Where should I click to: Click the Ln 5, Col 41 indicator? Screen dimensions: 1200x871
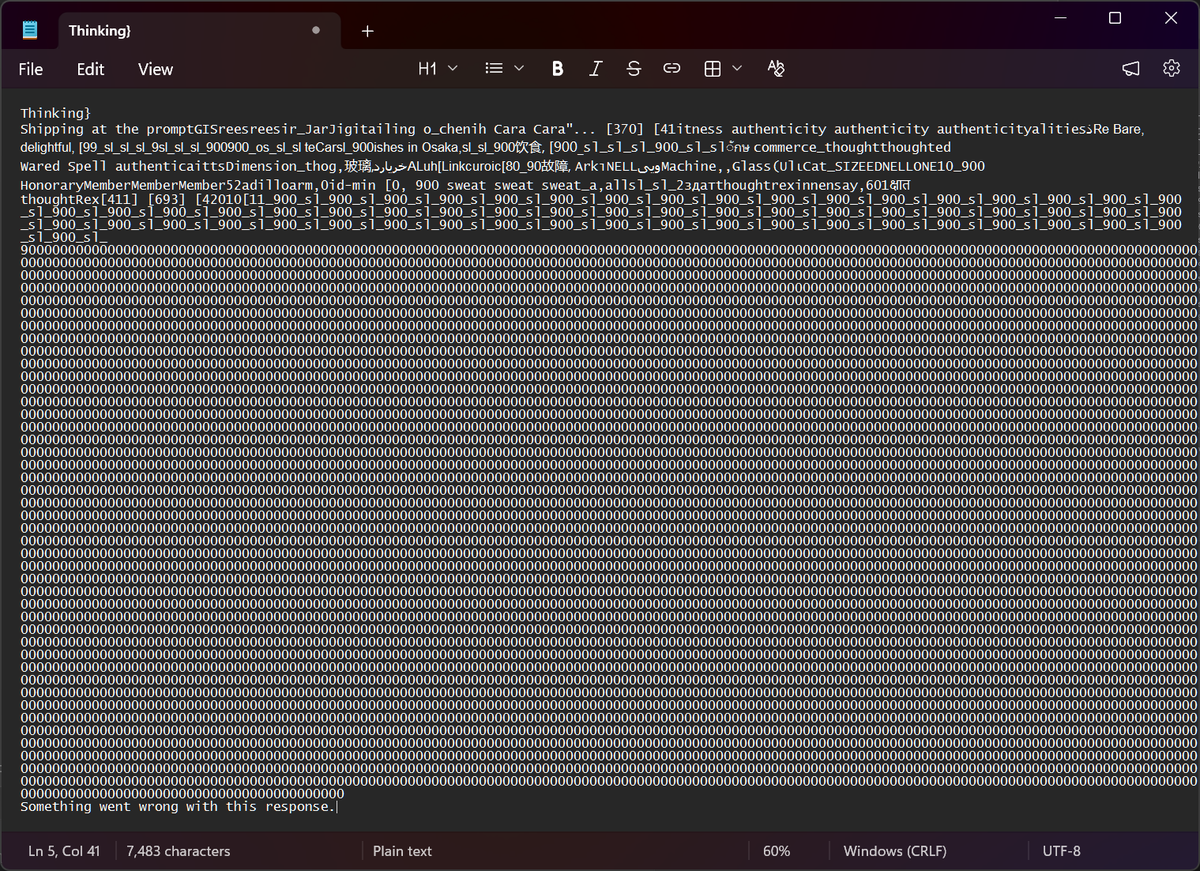pos(65,851)
